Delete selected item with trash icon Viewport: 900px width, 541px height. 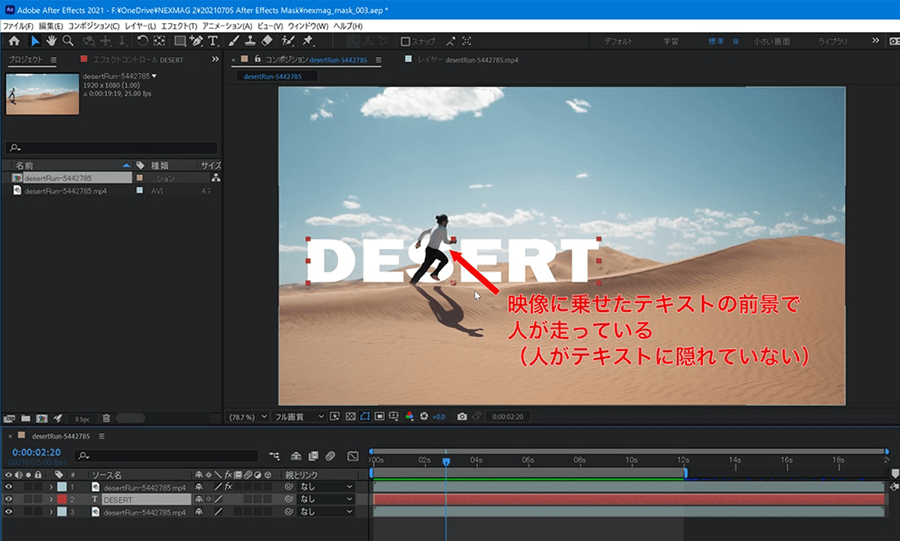(x=106, y=417)
